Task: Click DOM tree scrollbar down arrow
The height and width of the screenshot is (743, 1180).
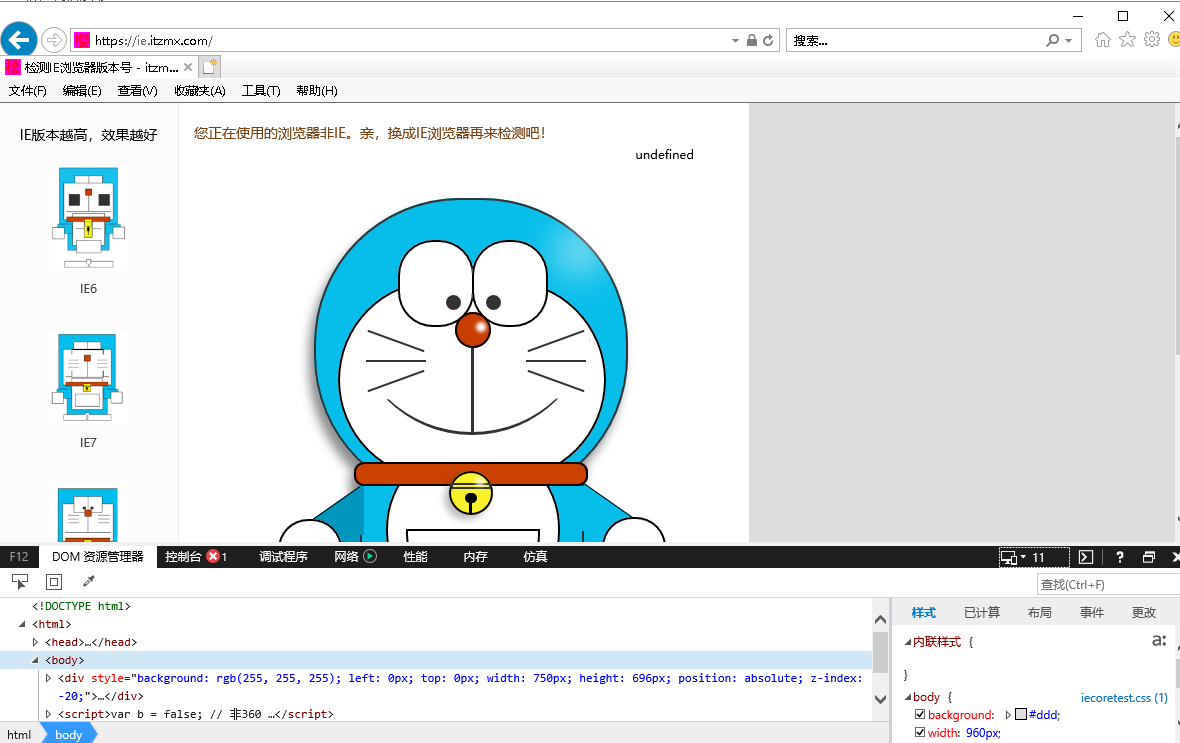Action: (x=880, y=699)
